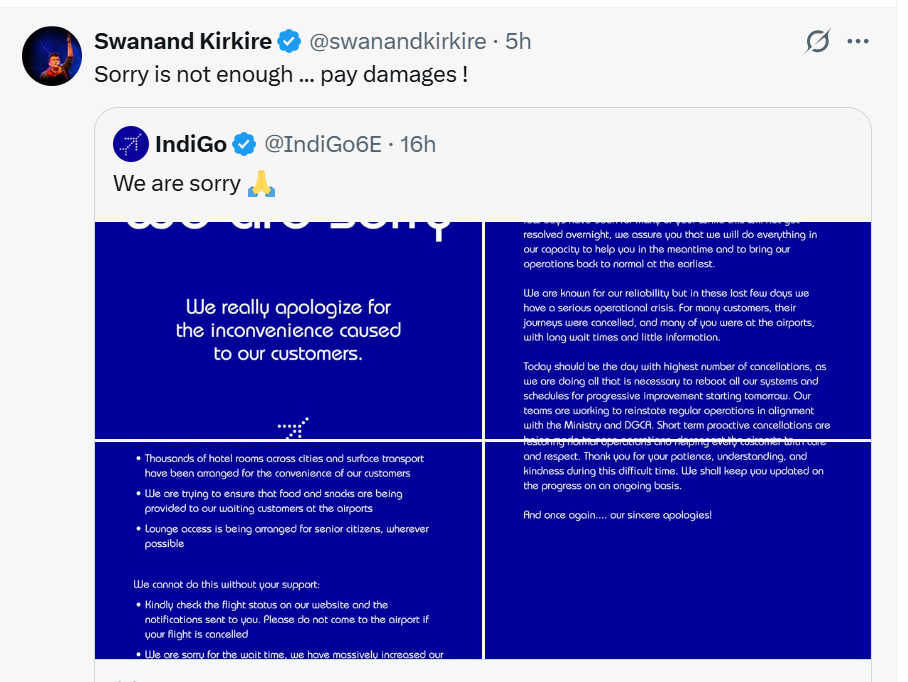
Task: Open the @swanandkirkire handle link
Action: (397, 42)
